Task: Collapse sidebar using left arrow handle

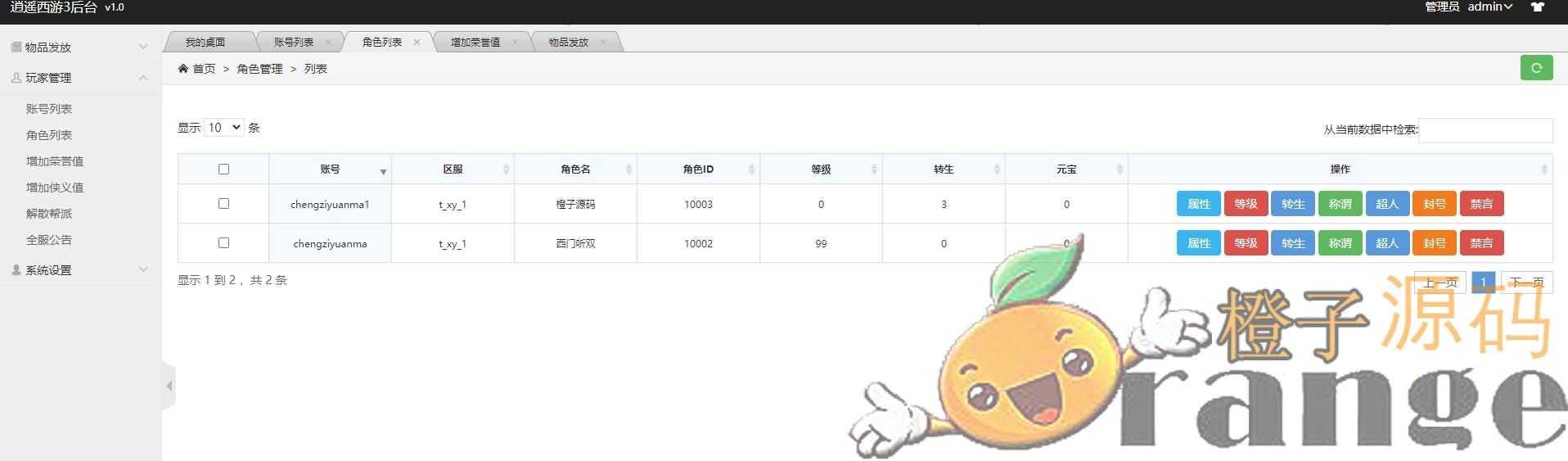Action: [169, 386]
